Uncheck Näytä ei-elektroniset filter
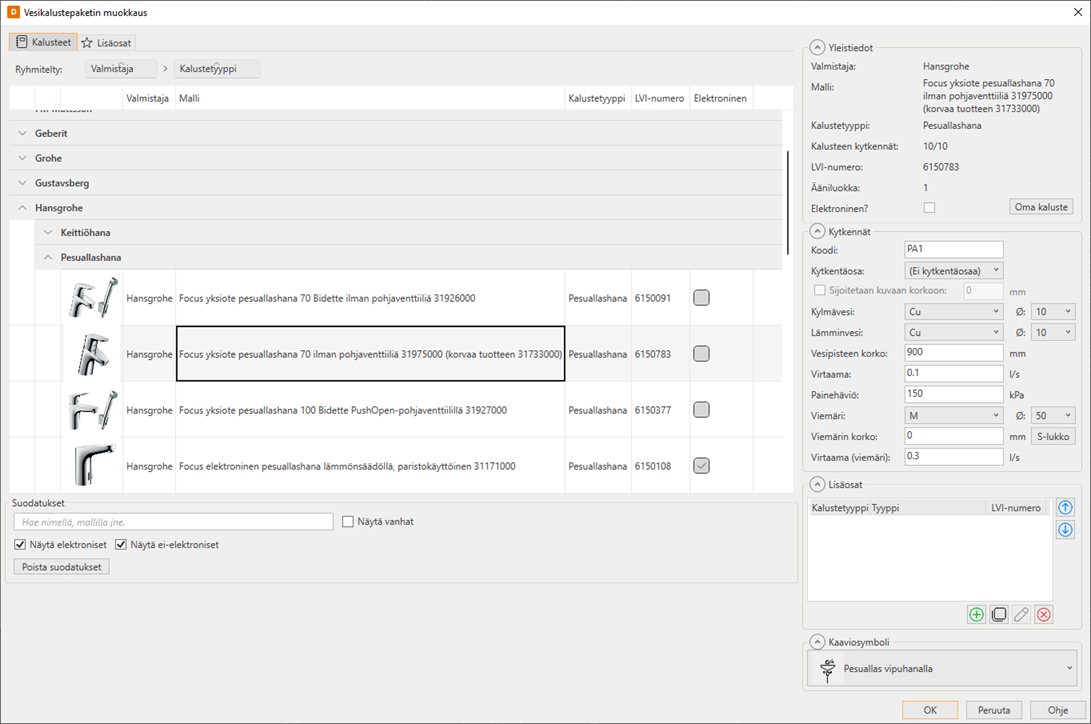 click(121, 545)
